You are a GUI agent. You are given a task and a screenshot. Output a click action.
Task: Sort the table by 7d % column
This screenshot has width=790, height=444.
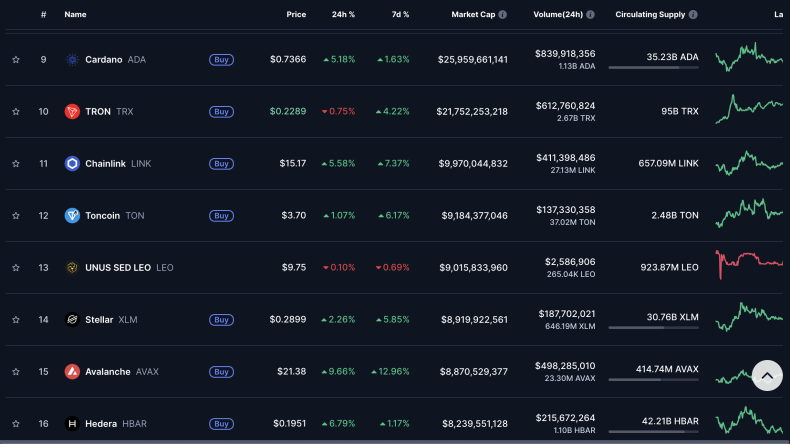click(x=400, y=15)
